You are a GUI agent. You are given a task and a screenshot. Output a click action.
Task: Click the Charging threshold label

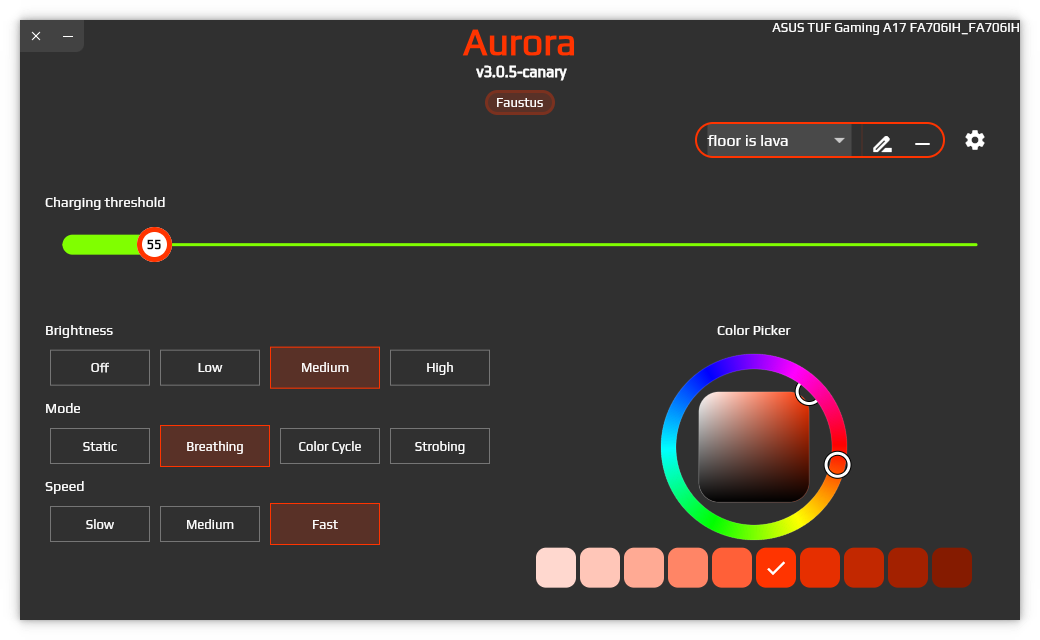105,202
